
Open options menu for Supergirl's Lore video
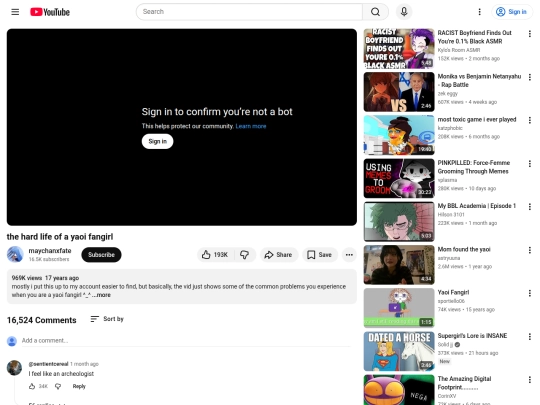[530, 336]
